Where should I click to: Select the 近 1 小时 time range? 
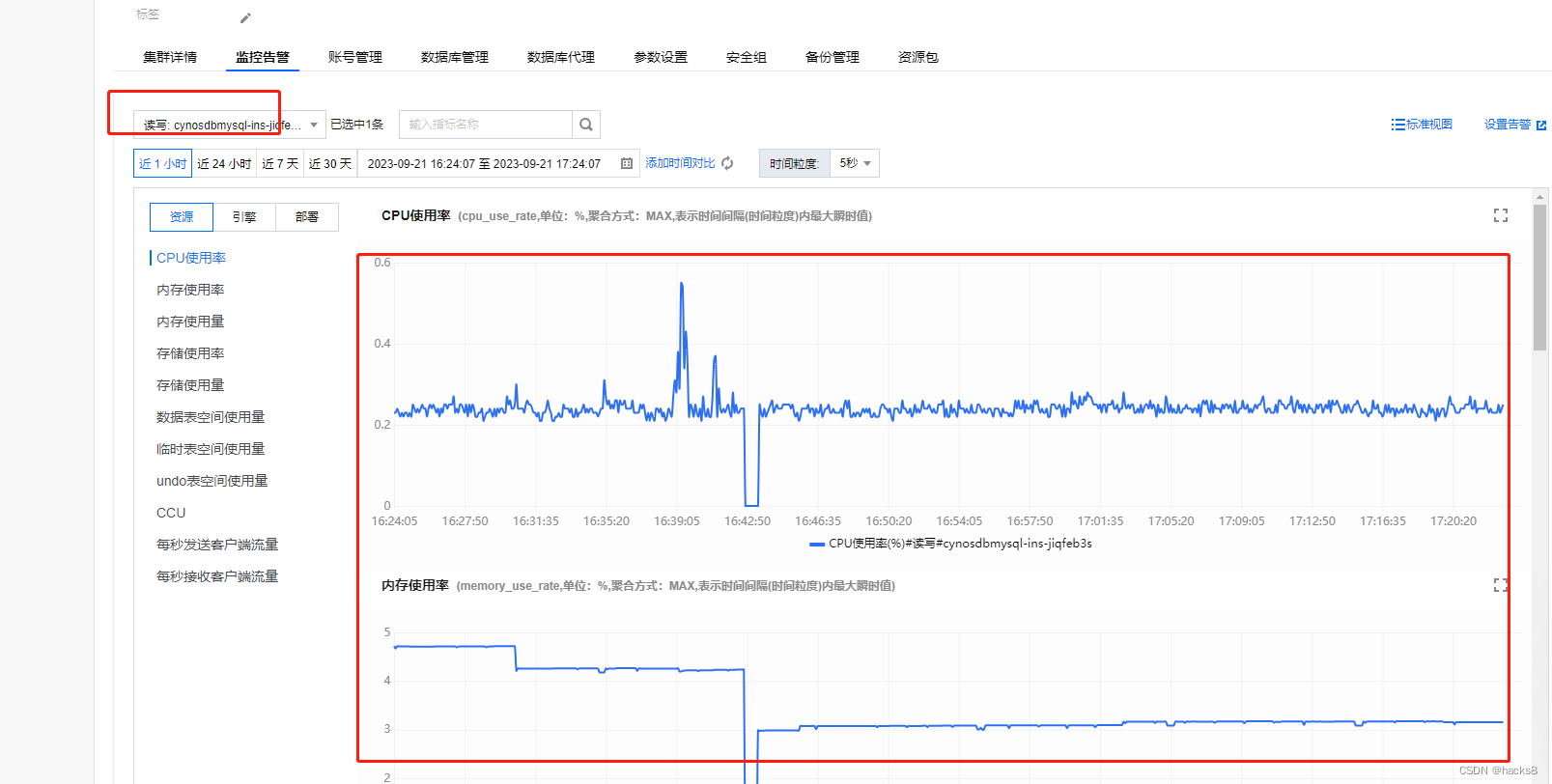pos(163,164)
